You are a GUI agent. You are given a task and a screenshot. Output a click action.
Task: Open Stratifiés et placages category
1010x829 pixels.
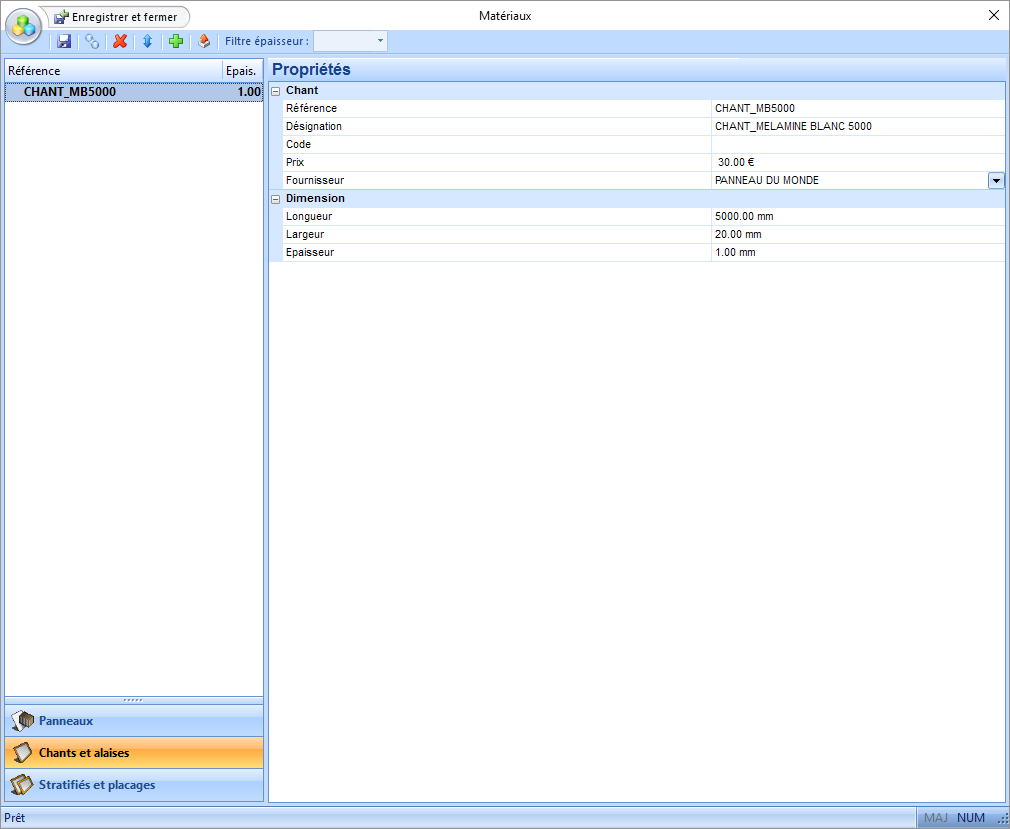134,785
